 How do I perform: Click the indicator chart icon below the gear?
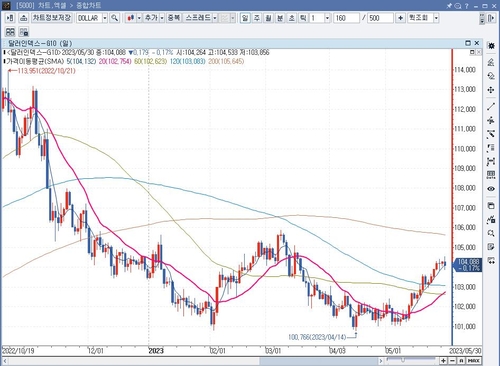click(x=491, y=62)
